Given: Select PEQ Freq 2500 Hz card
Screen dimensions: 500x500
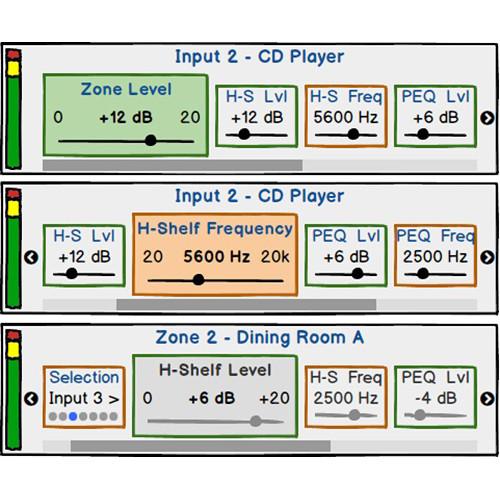Looking at the screenshot, I should click(x=435, y=255).
